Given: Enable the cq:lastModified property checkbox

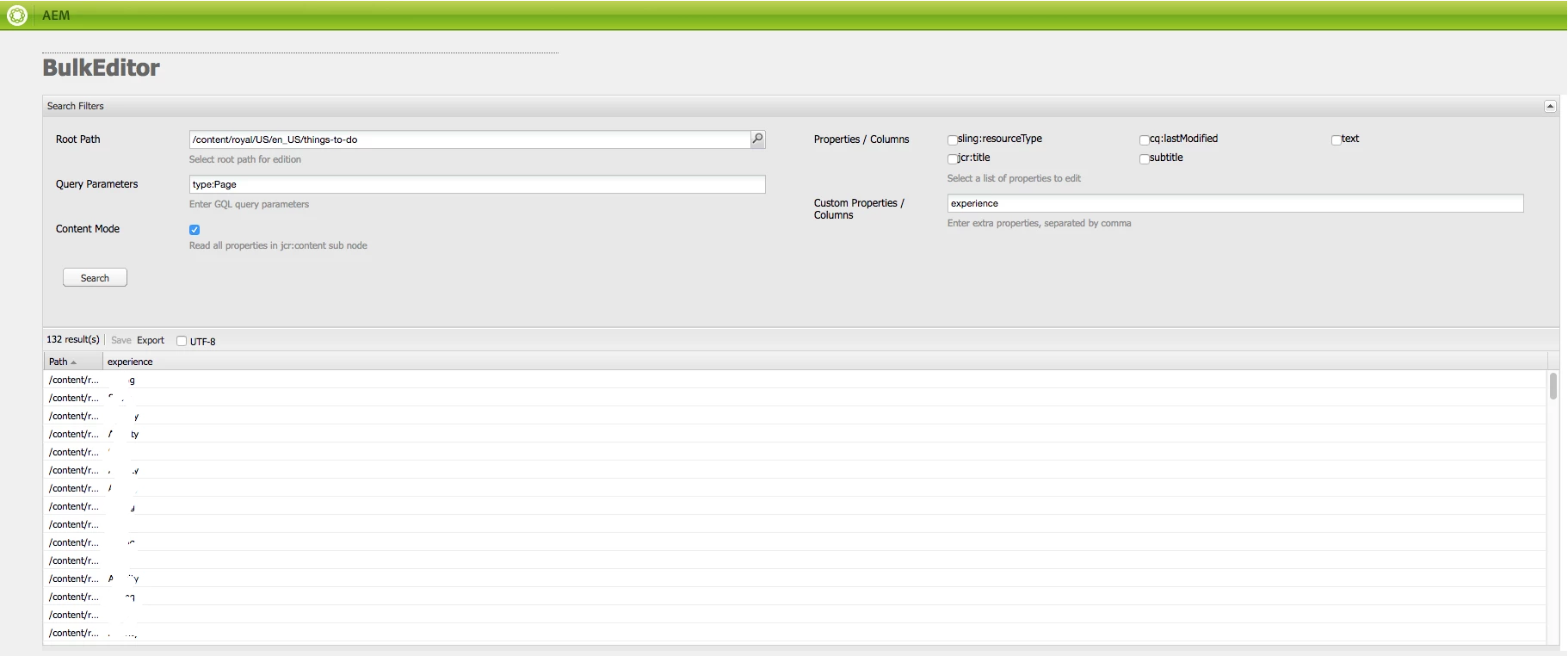Looking at the screenshot, I should (1145, 139).
